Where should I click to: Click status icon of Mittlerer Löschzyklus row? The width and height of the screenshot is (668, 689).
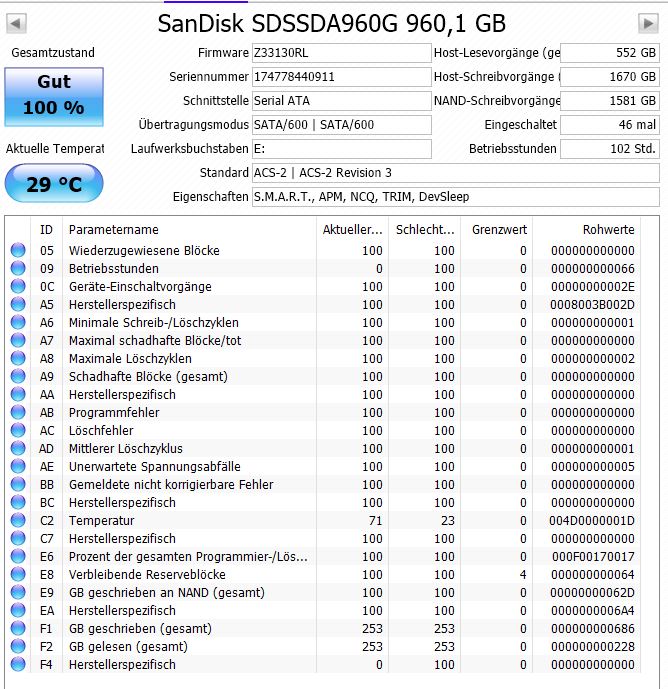[x=18, y=448]
